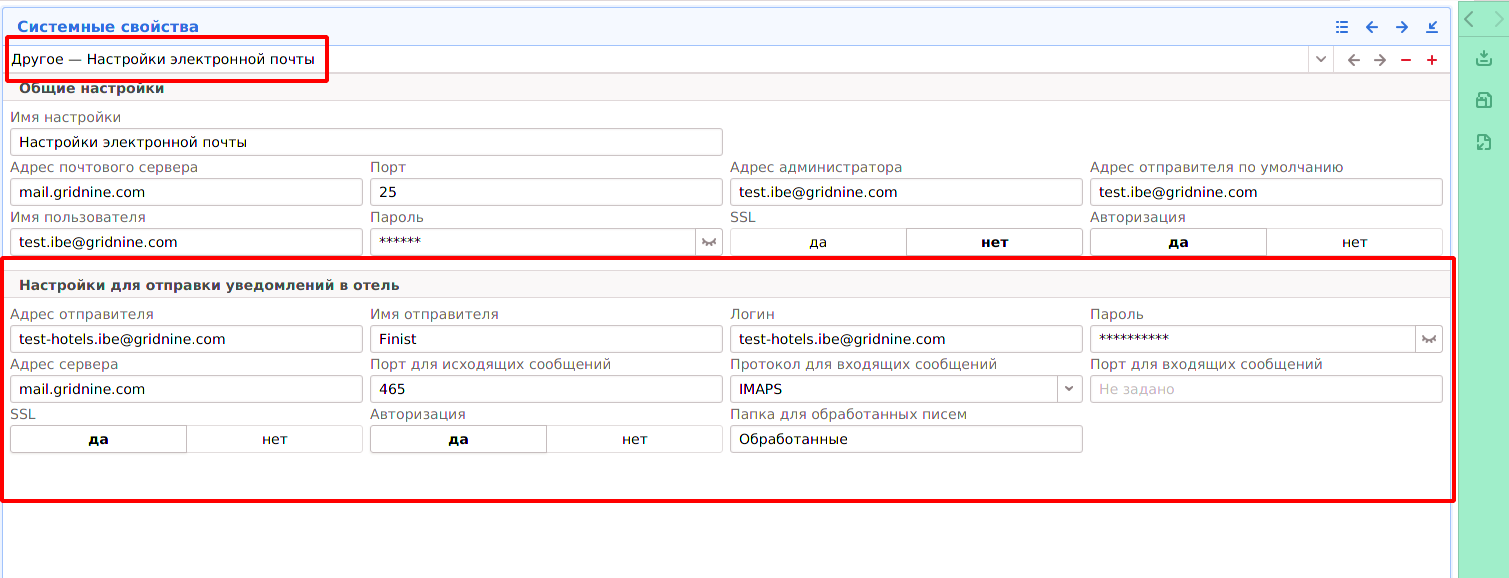Click the 'Имя отправителя' field containing Finist
The width and height of the screenshot is (1509, 578).
point(545,339)
